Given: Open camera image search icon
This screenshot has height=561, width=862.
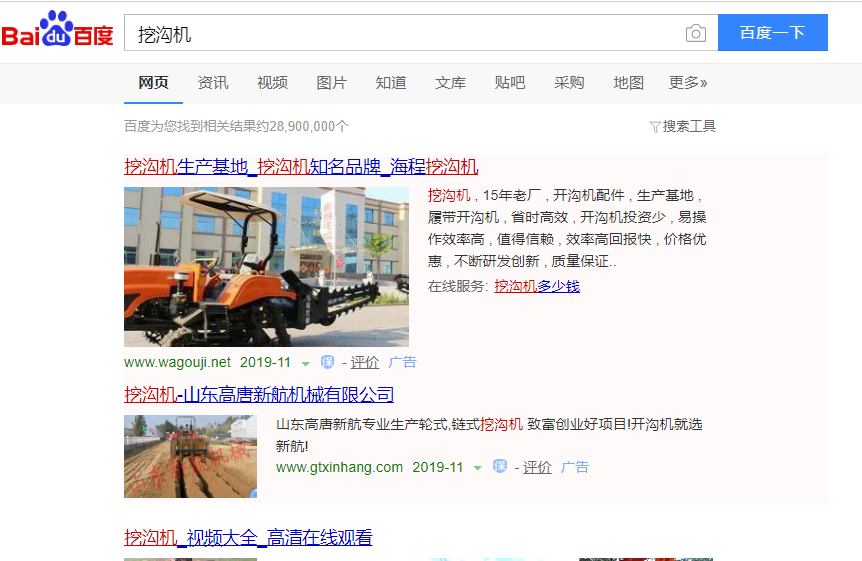Looking at the screenshot, I should click(695, 34).
